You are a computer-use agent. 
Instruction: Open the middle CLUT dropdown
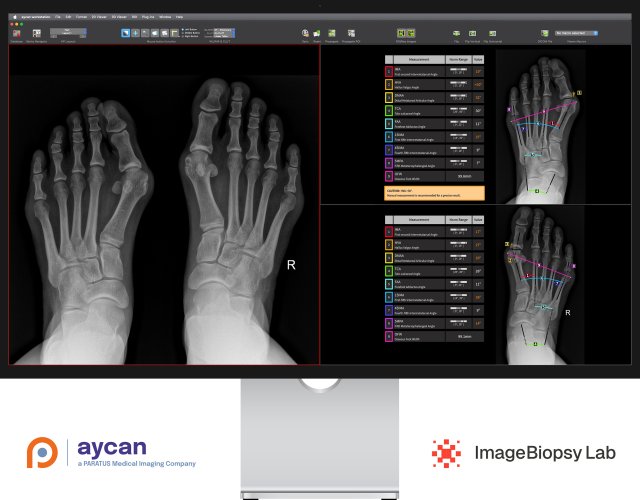coord(224,33)
